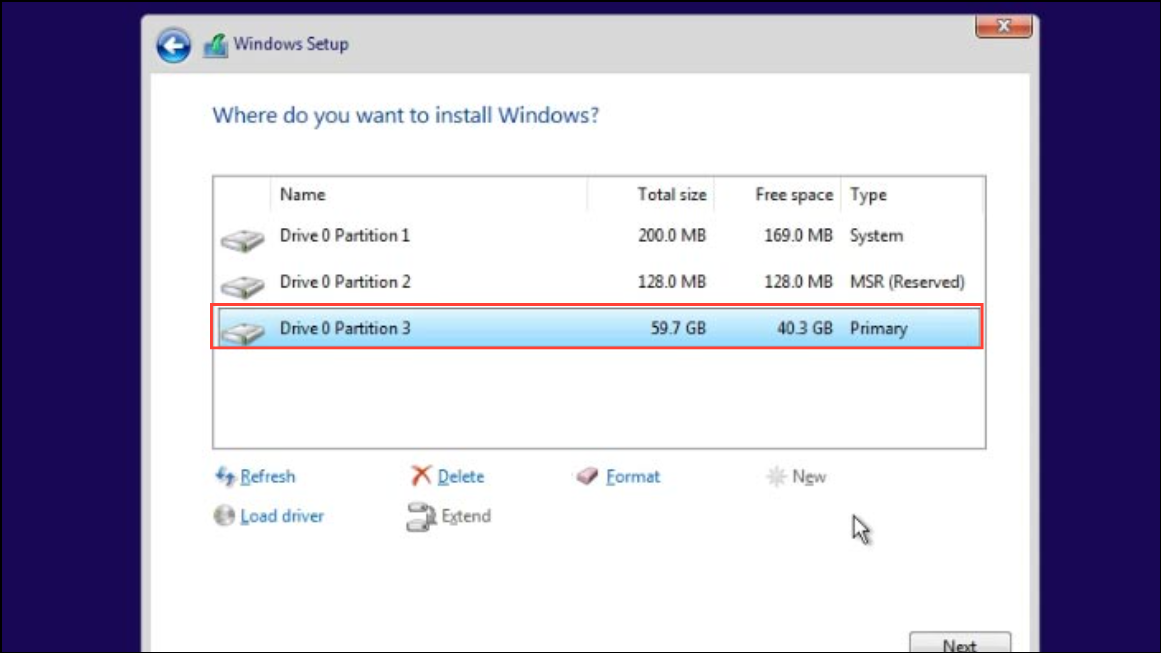This screenshot has height=653, width=1161.
Task: Select Drive 0 Partition 3 row
Action: [x=598, y=328]
